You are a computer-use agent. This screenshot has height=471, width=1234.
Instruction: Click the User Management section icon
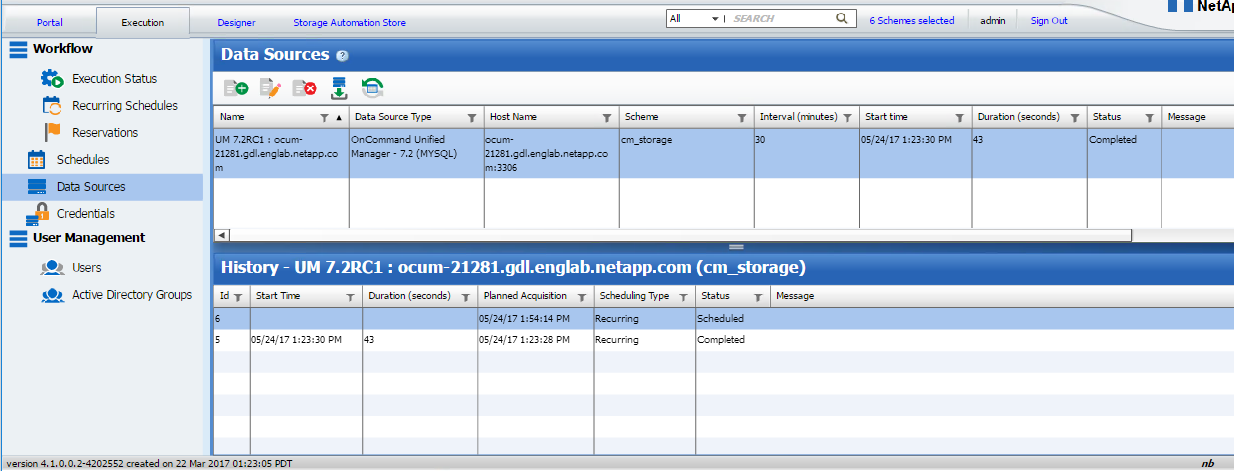(18, 238)
